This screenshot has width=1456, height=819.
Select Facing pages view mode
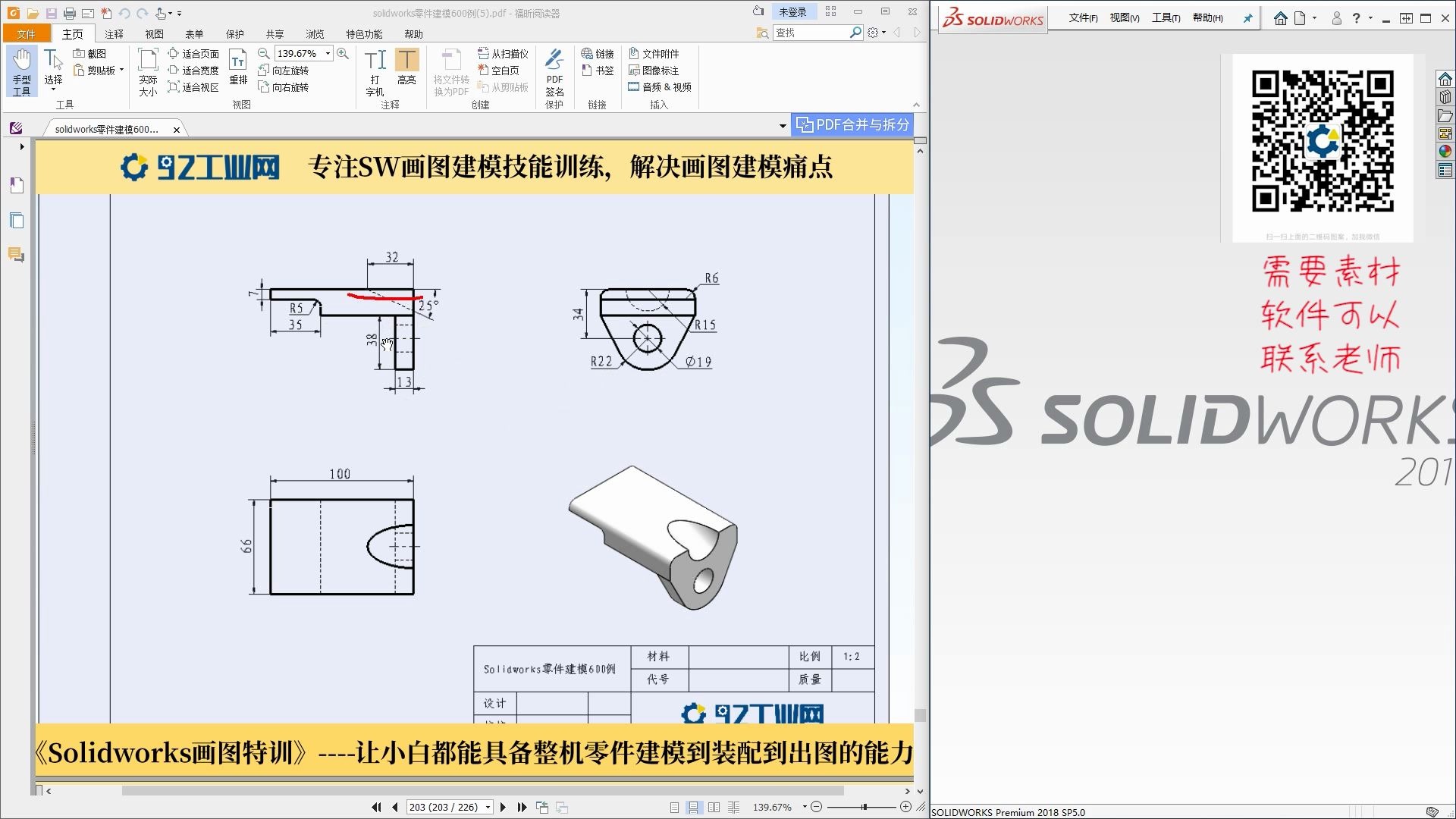(714, 808)
